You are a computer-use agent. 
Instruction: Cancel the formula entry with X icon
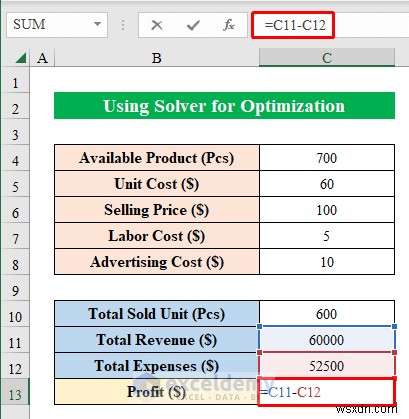tap(157, 25)
